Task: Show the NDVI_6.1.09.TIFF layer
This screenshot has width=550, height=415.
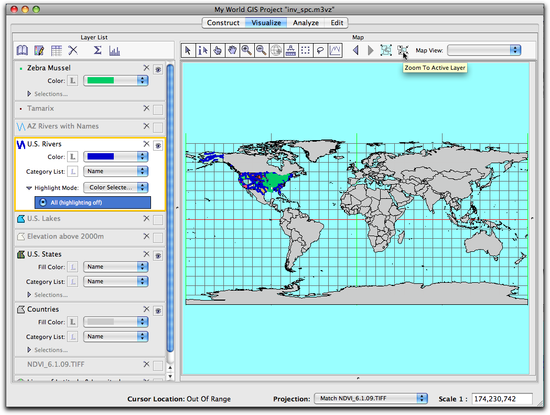Action: point(158,366)
